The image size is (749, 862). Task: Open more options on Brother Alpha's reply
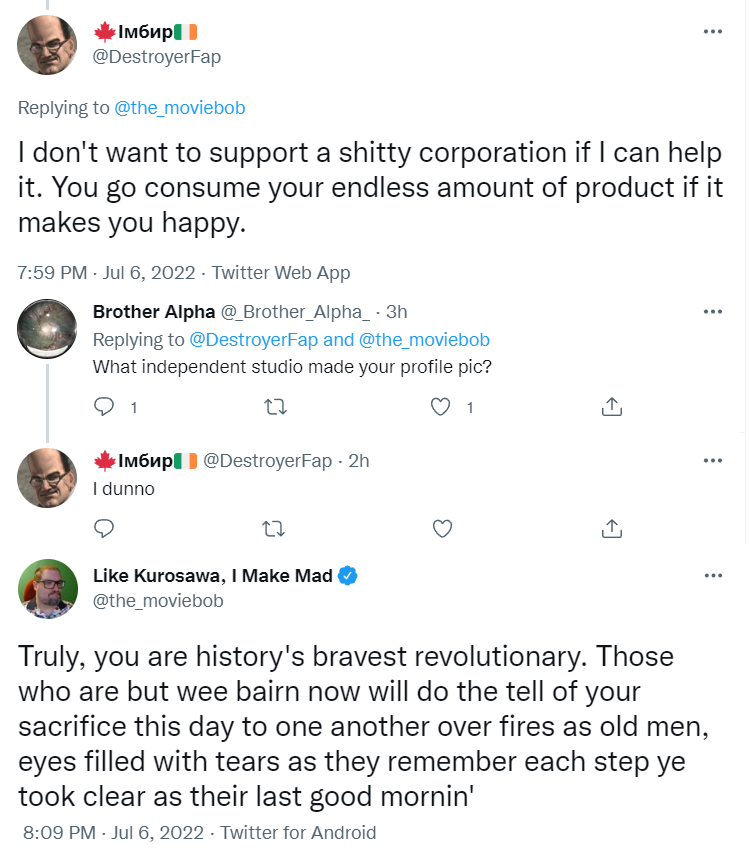point(712,312)
